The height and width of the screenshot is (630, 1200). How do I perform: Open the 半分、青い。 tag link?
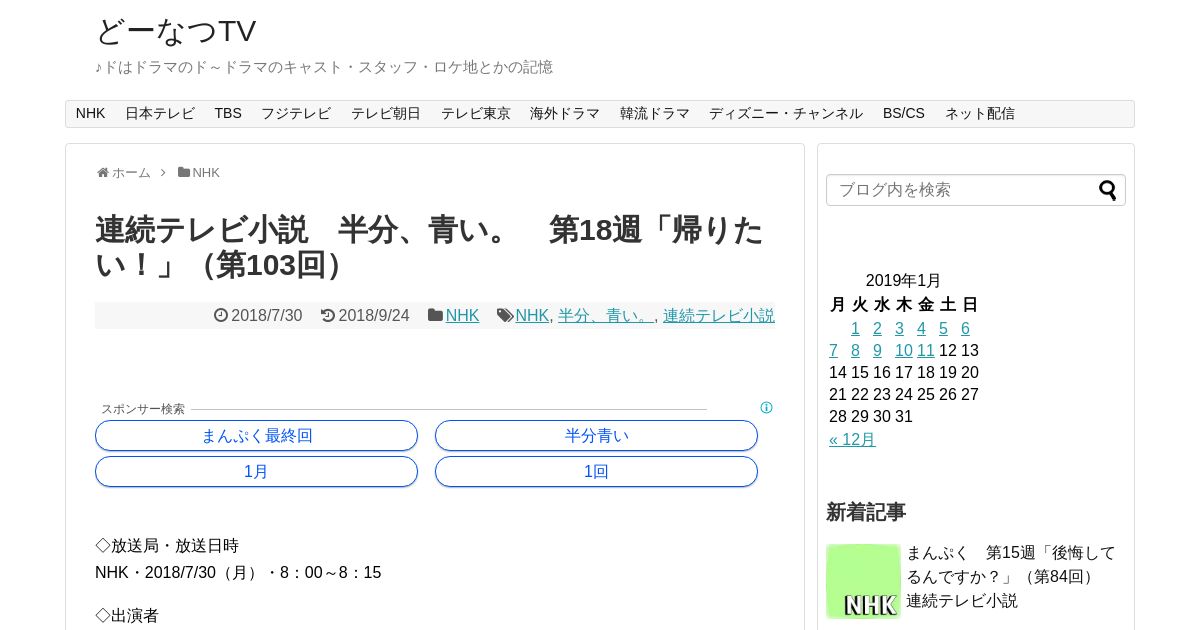[x=606, y=315]
